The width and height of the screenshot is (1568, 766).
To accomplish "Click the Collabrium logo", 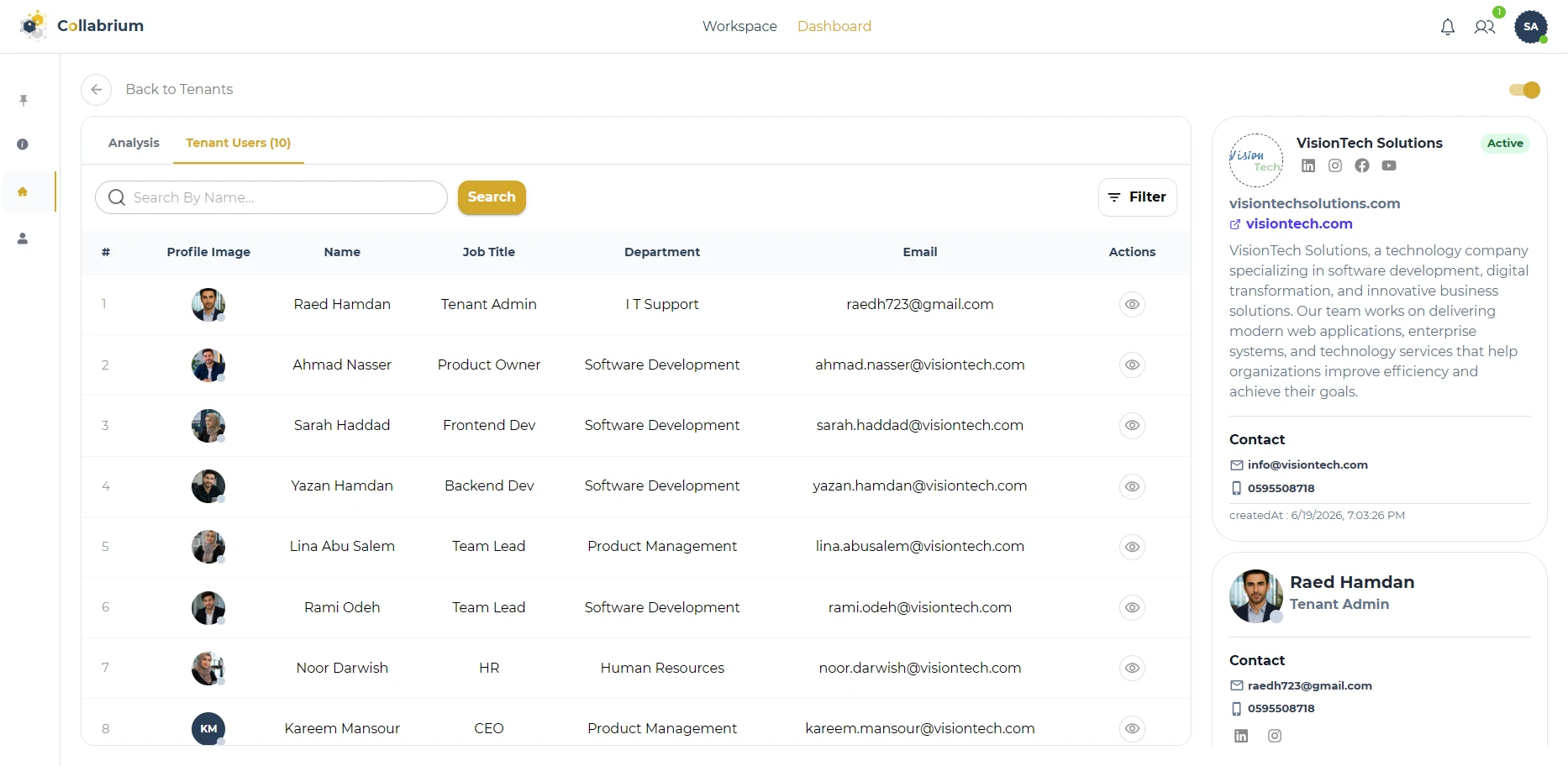I will coord(82,26).
